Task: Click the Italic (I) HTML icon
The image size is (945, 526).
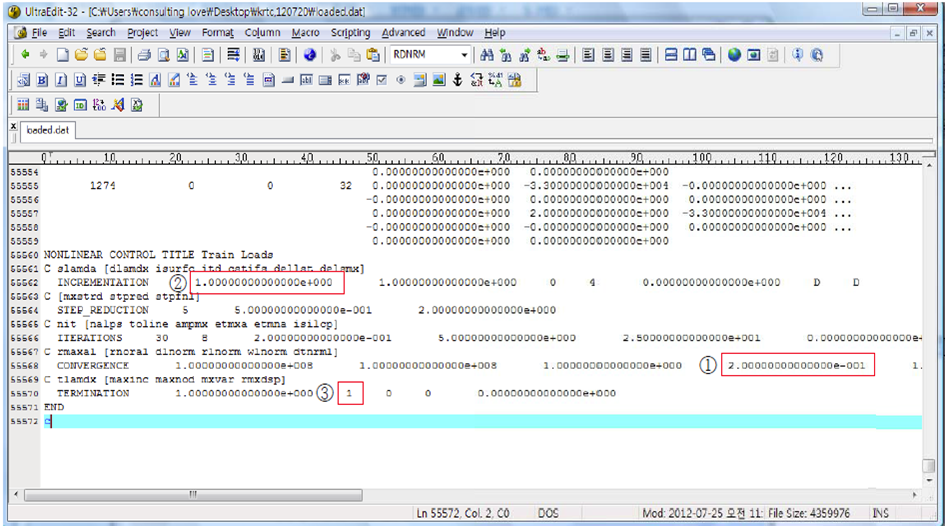Action: [61, 80]
